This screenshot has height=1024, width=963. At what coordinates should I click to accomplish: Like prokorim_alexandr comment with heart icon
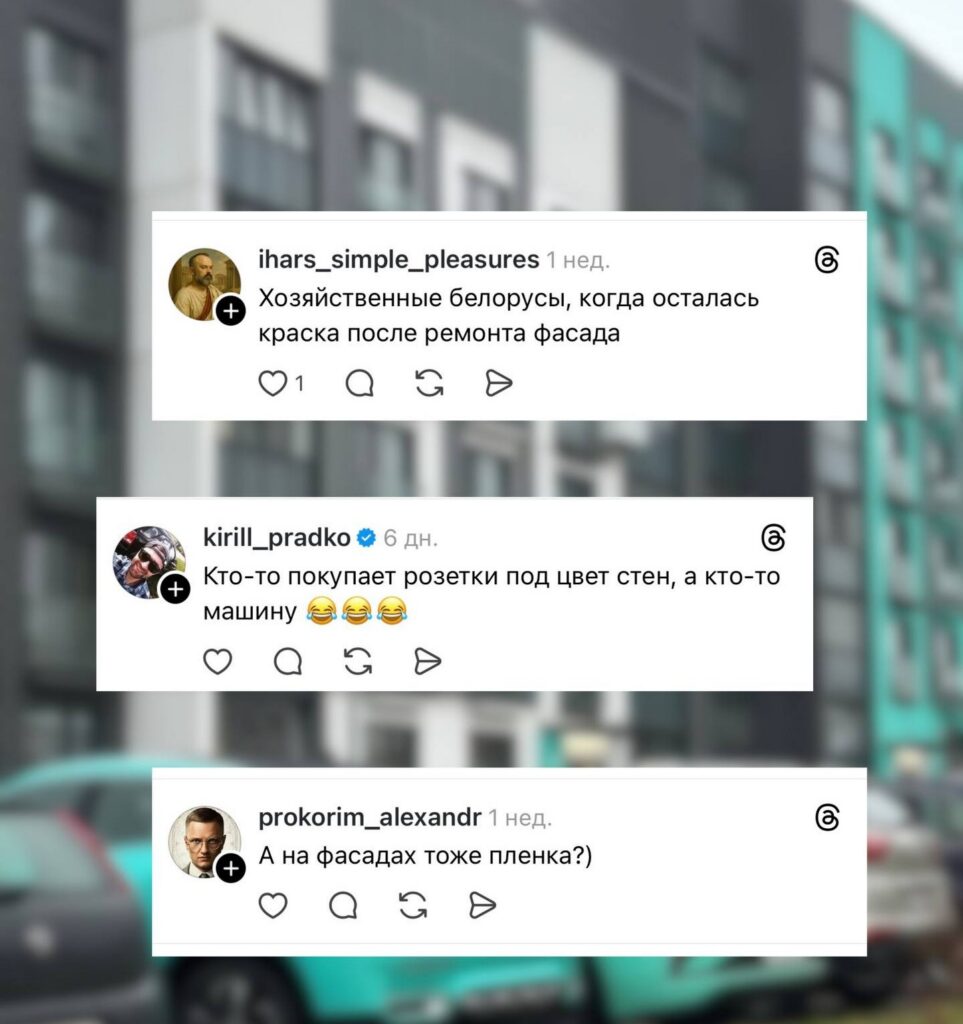point(273,906)
